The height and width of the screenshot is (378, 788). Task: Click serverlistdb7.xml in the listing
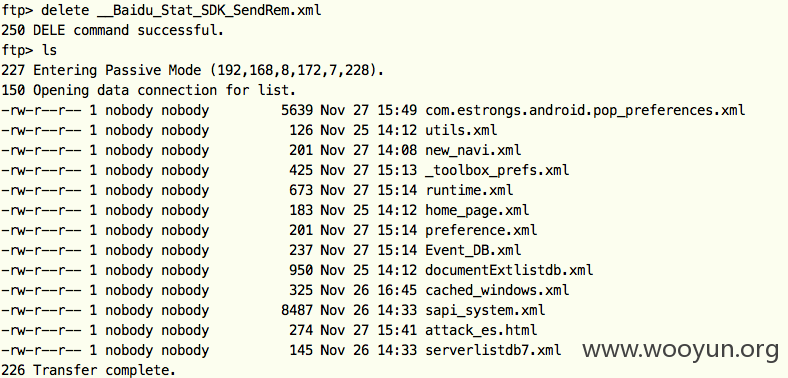pos(493,350)
